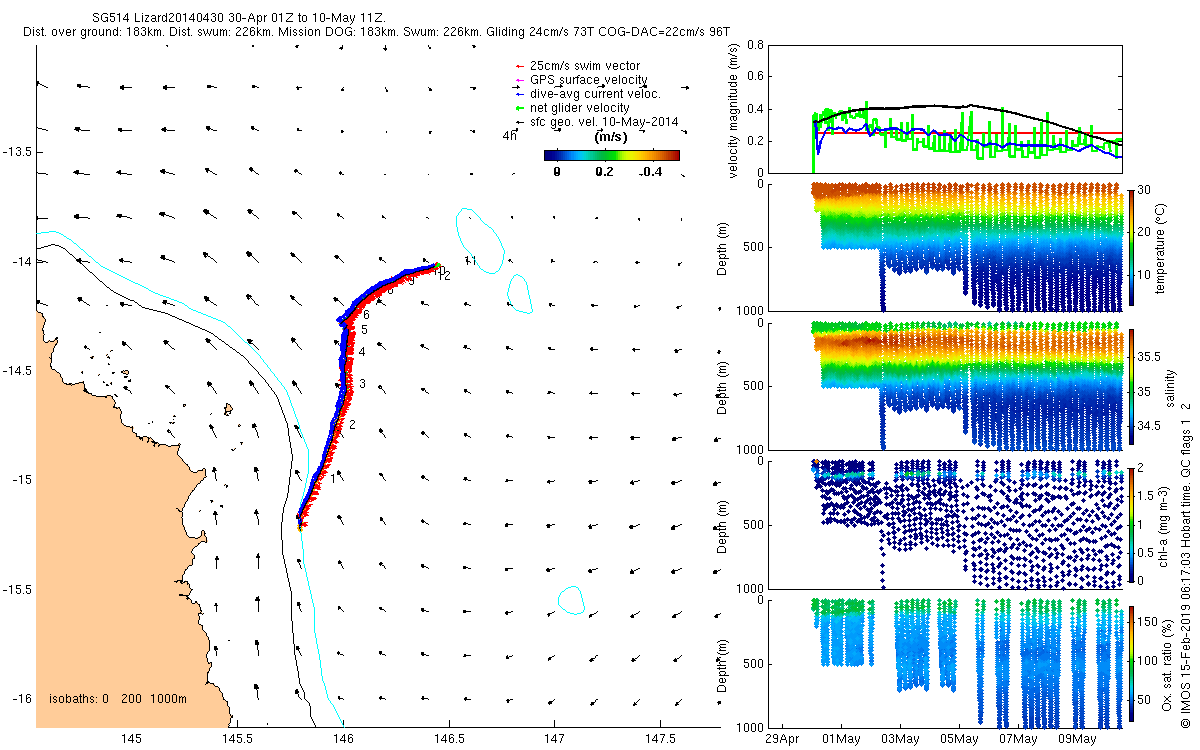Click the velocity (m/s) color bar on the map
1200x750 pixels.
(x=612, y=155)
